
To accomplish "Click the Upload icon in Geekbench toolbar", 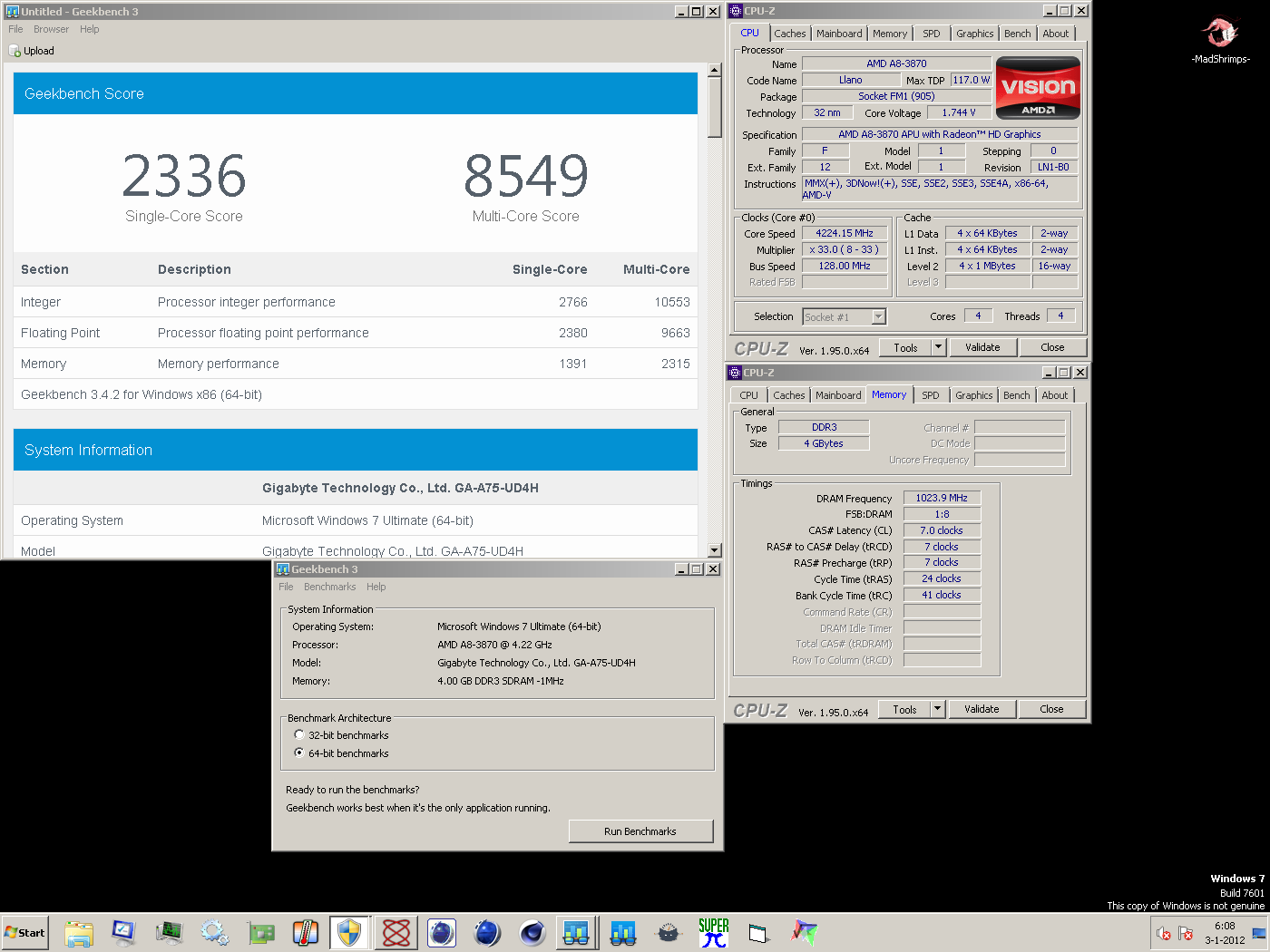I will pyautogui.click(x=15, y=51).
